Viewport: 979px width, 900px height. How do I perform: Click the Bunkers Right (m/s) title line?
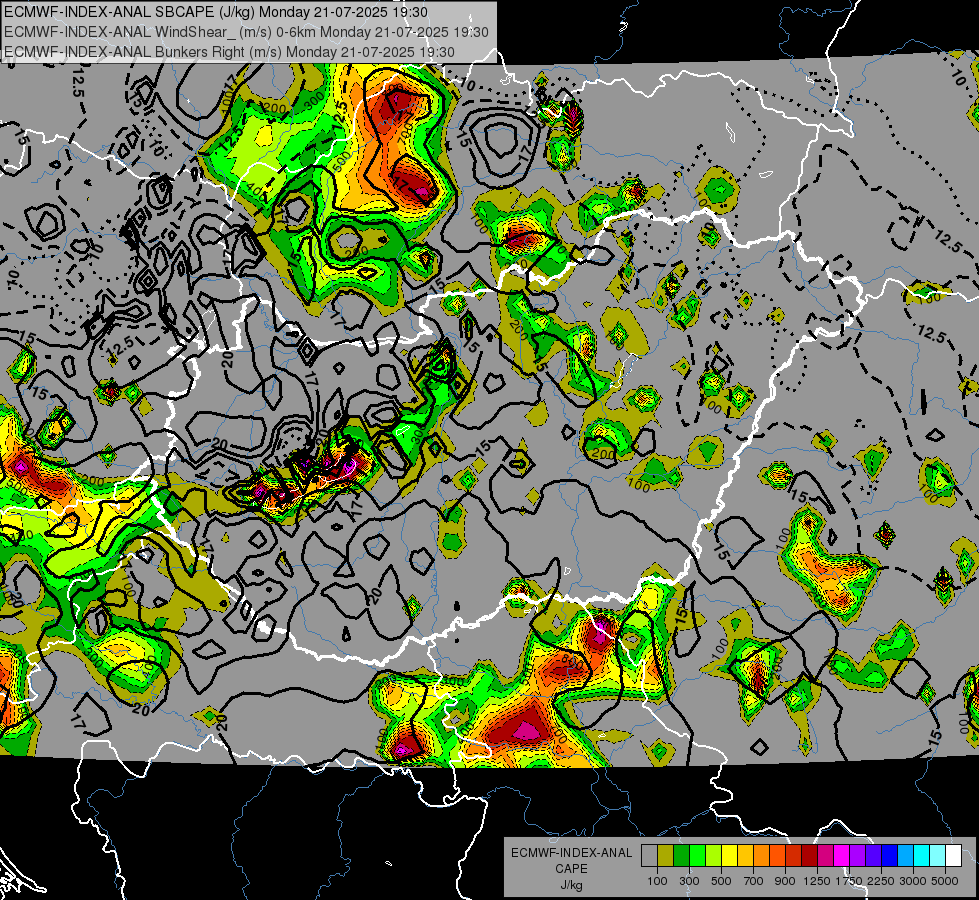pyautogui.click(x=229, y=52)
